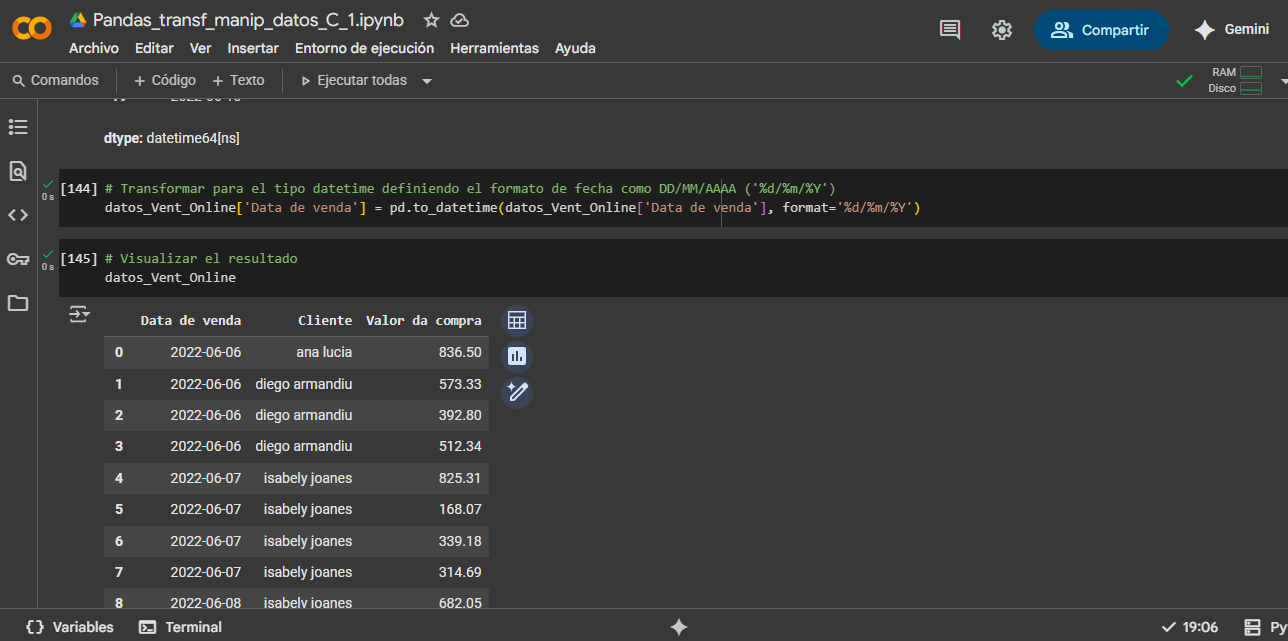The height and width of the screenshot is (641, 1288).
Task: Click row index 0 in the table
Action: click(119, 352)
